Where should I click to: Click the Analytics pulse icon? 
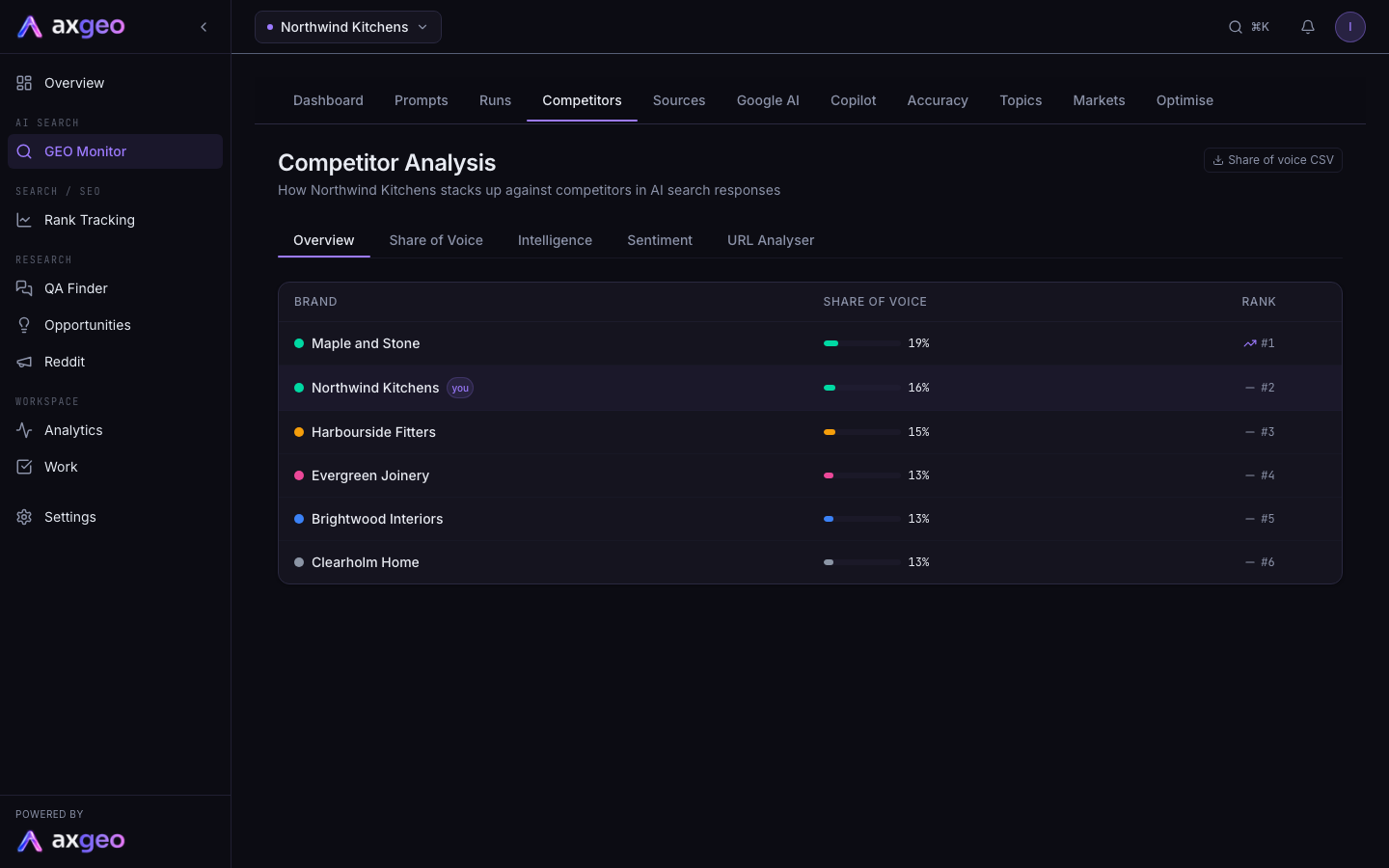[24, 430]
